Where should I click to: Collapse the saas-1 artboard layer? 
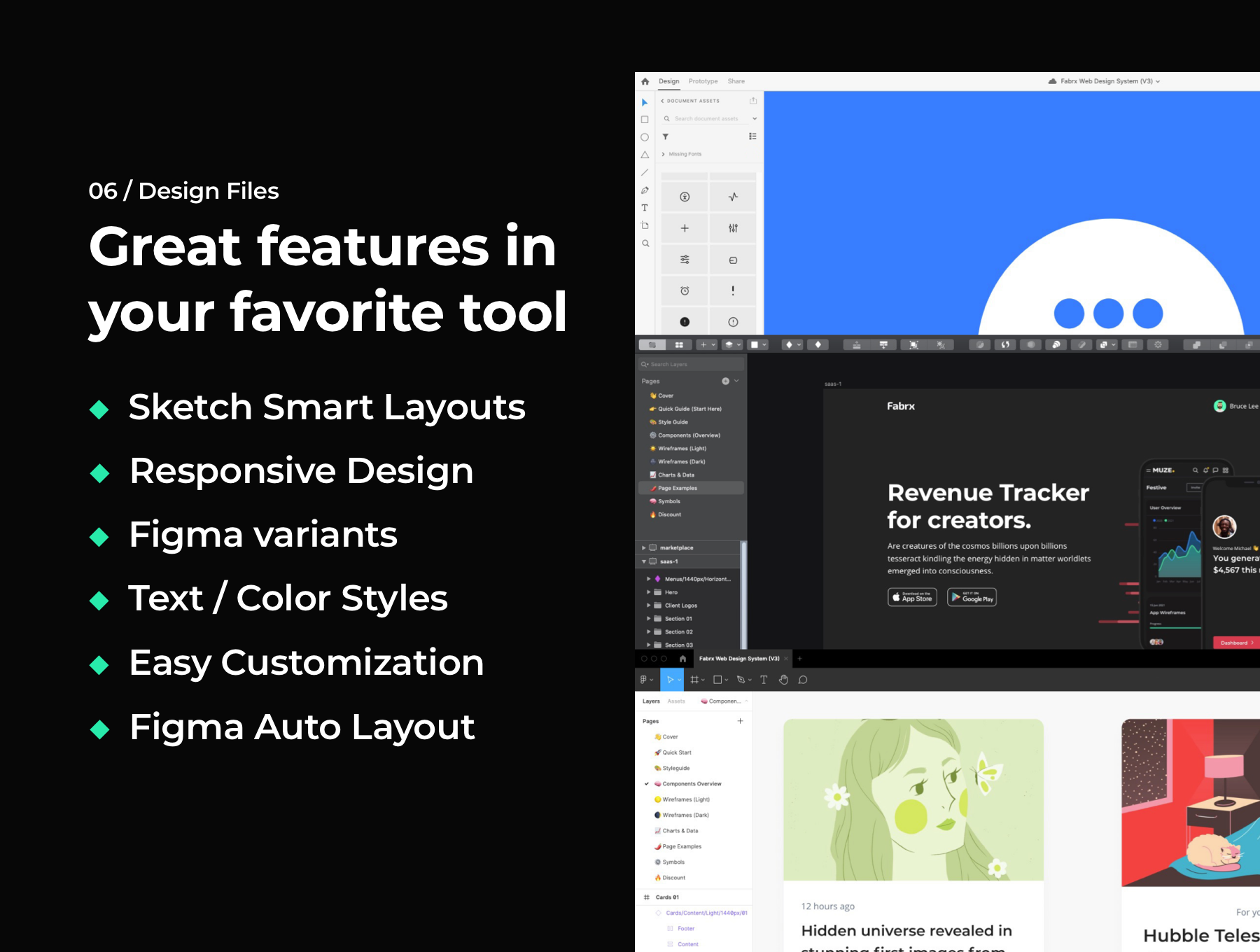[644, 561]
